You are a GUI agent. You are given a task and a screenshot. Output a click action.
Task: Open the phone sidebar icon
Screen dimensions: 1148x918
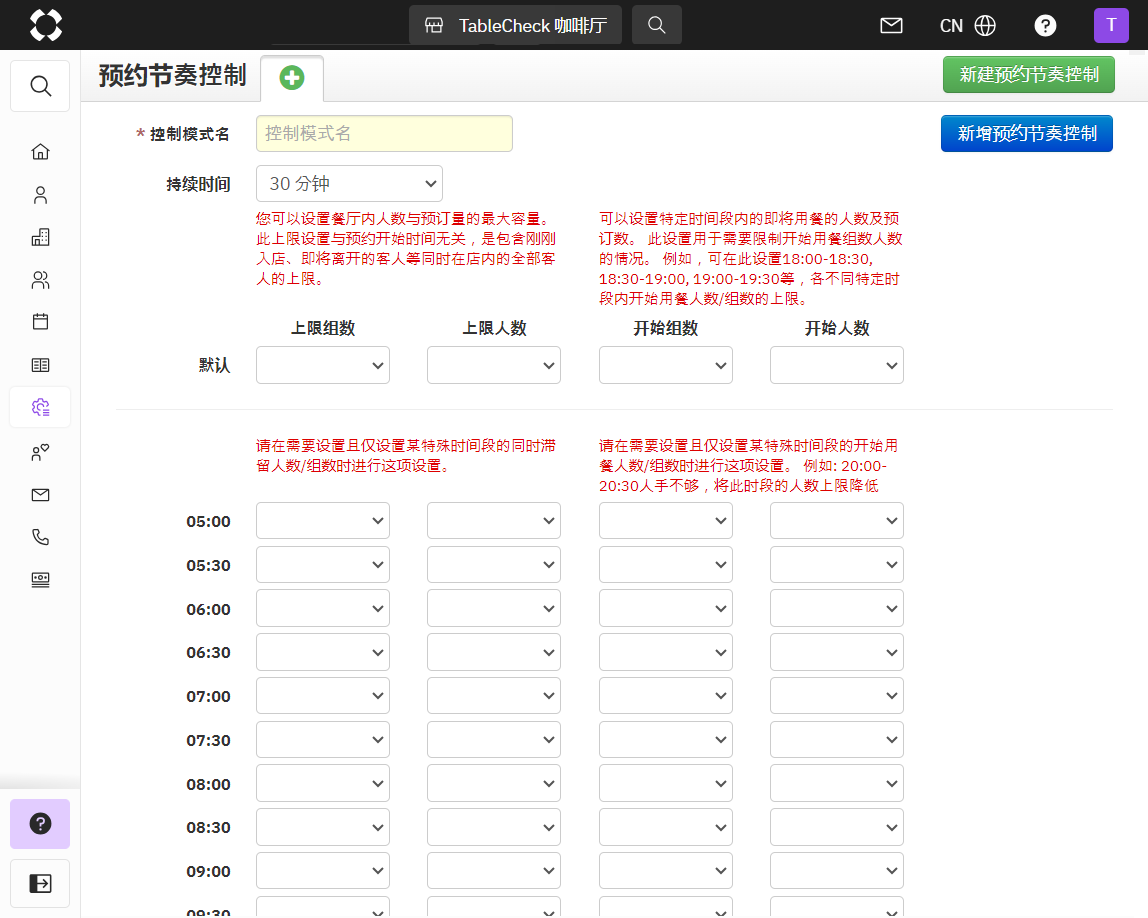point(40,537)
